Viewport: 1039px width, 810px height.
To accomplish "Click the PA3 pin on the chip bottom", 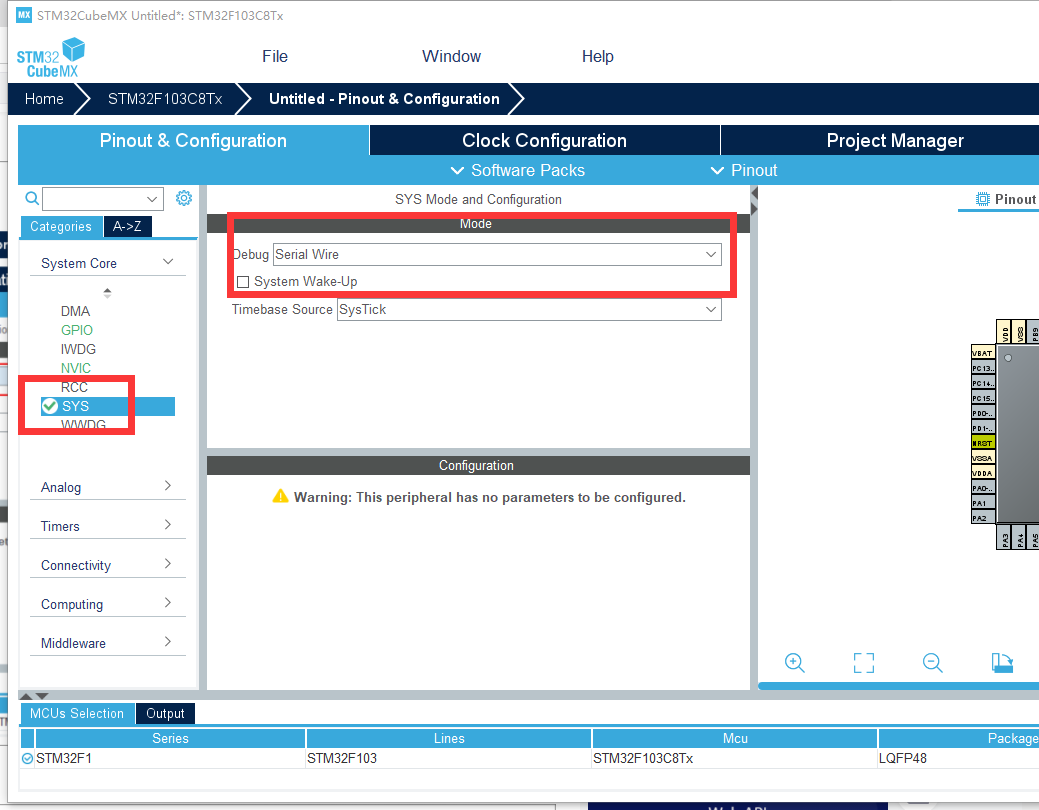I will click(x=1005, y=538).
